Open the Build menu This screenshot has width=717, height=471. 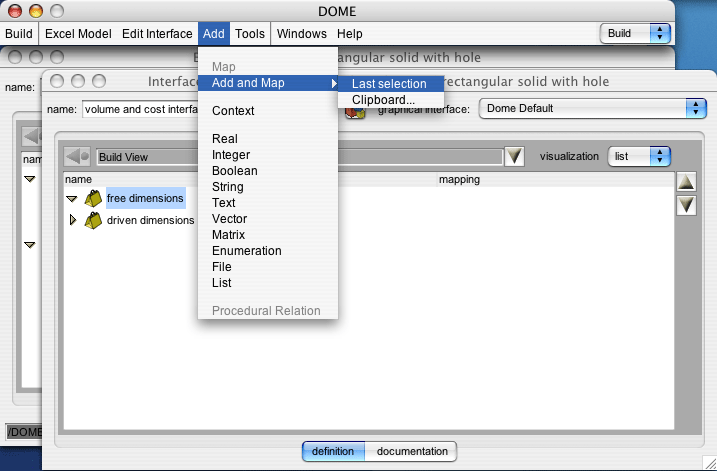pyautogui.click(x=19, y=34)
